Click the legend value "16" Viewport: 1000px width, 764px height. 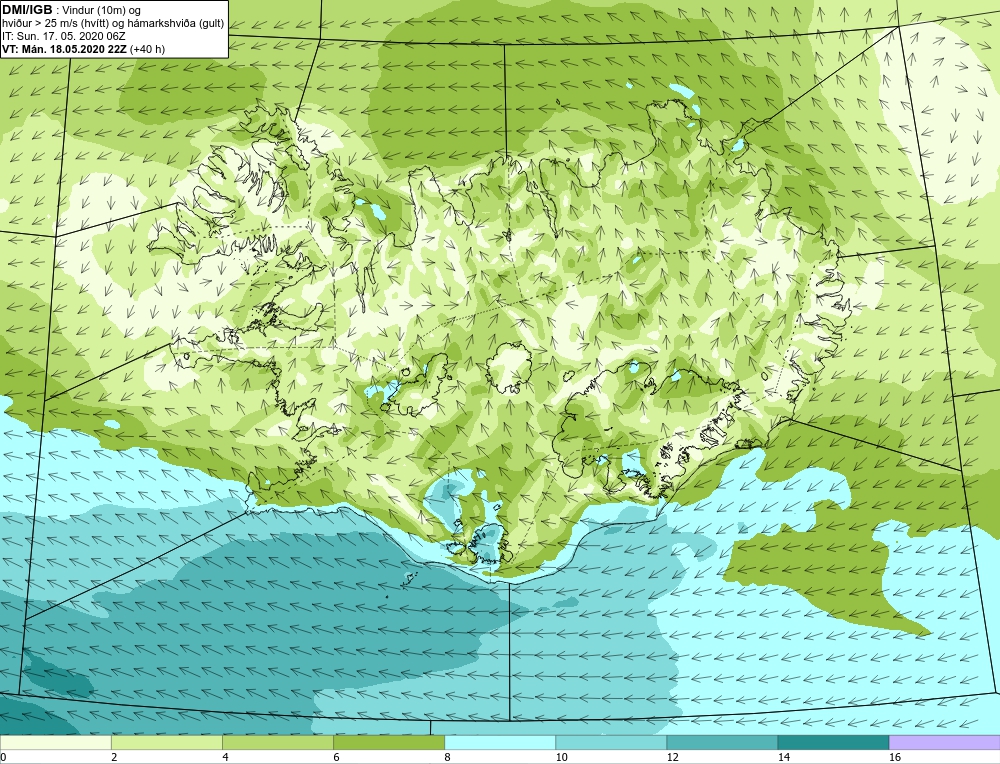tap(895, 757)
